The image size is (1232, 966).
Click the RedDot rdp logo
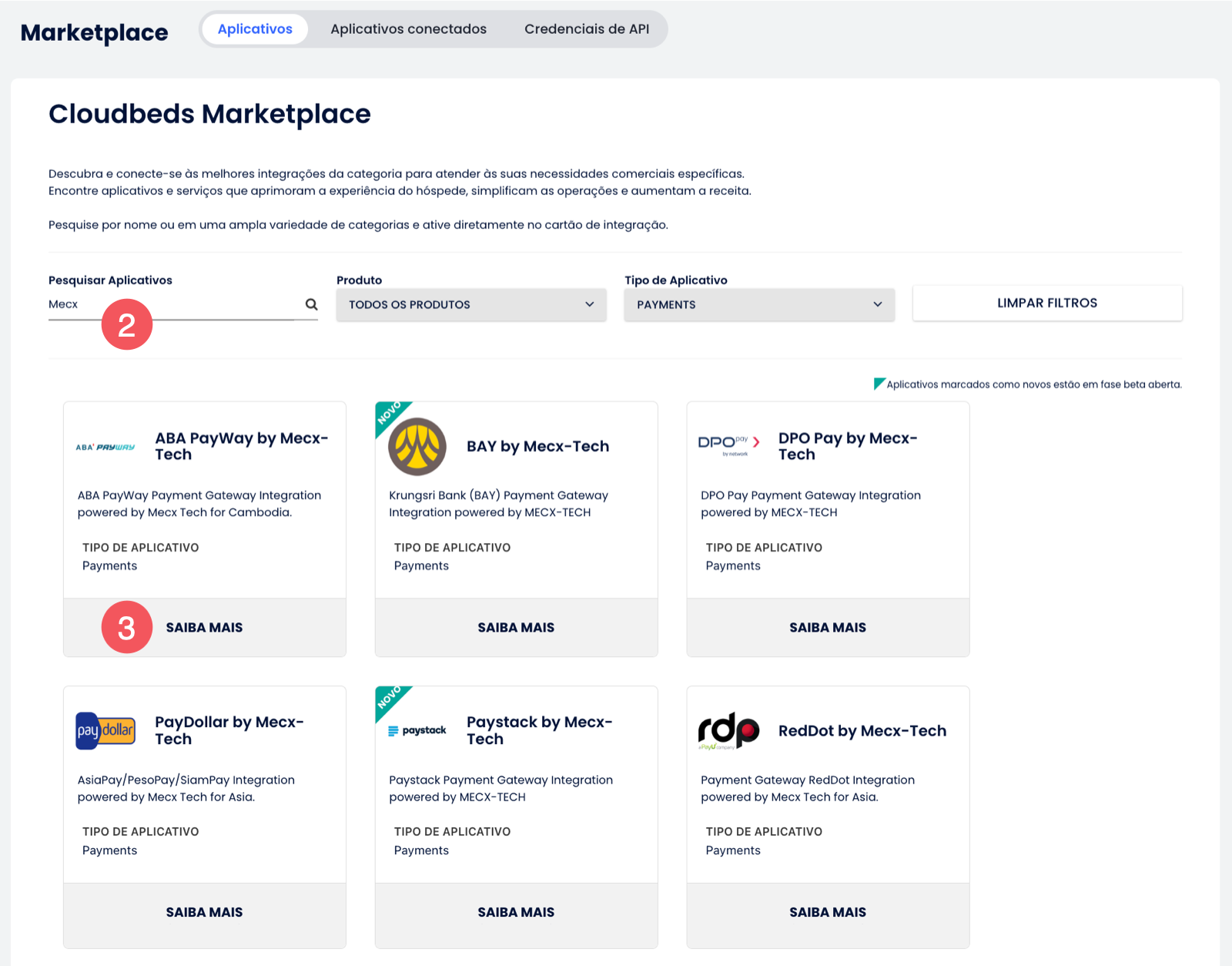(x=728, y=730)
